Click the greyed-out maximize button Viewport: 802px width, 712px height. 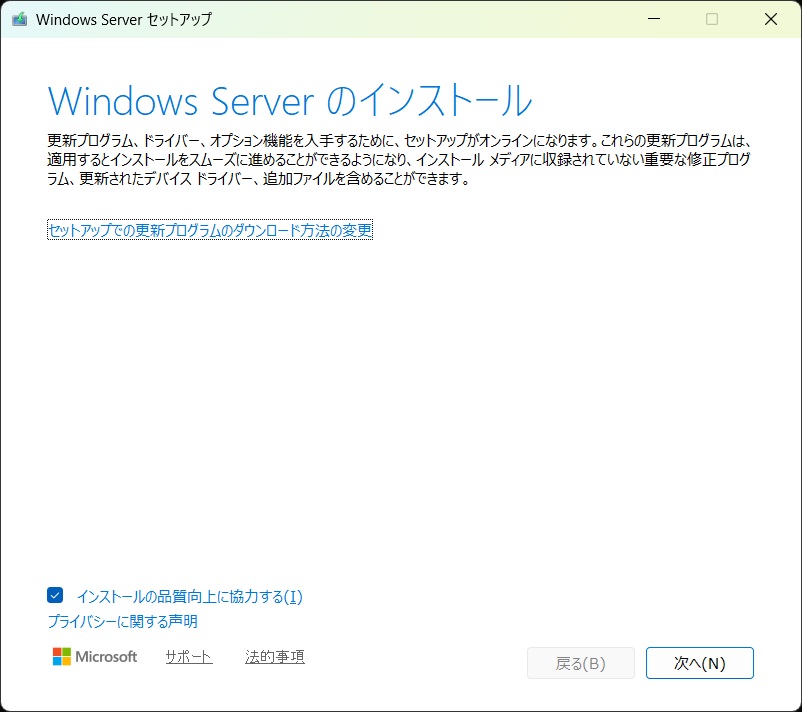coord(712,19)
